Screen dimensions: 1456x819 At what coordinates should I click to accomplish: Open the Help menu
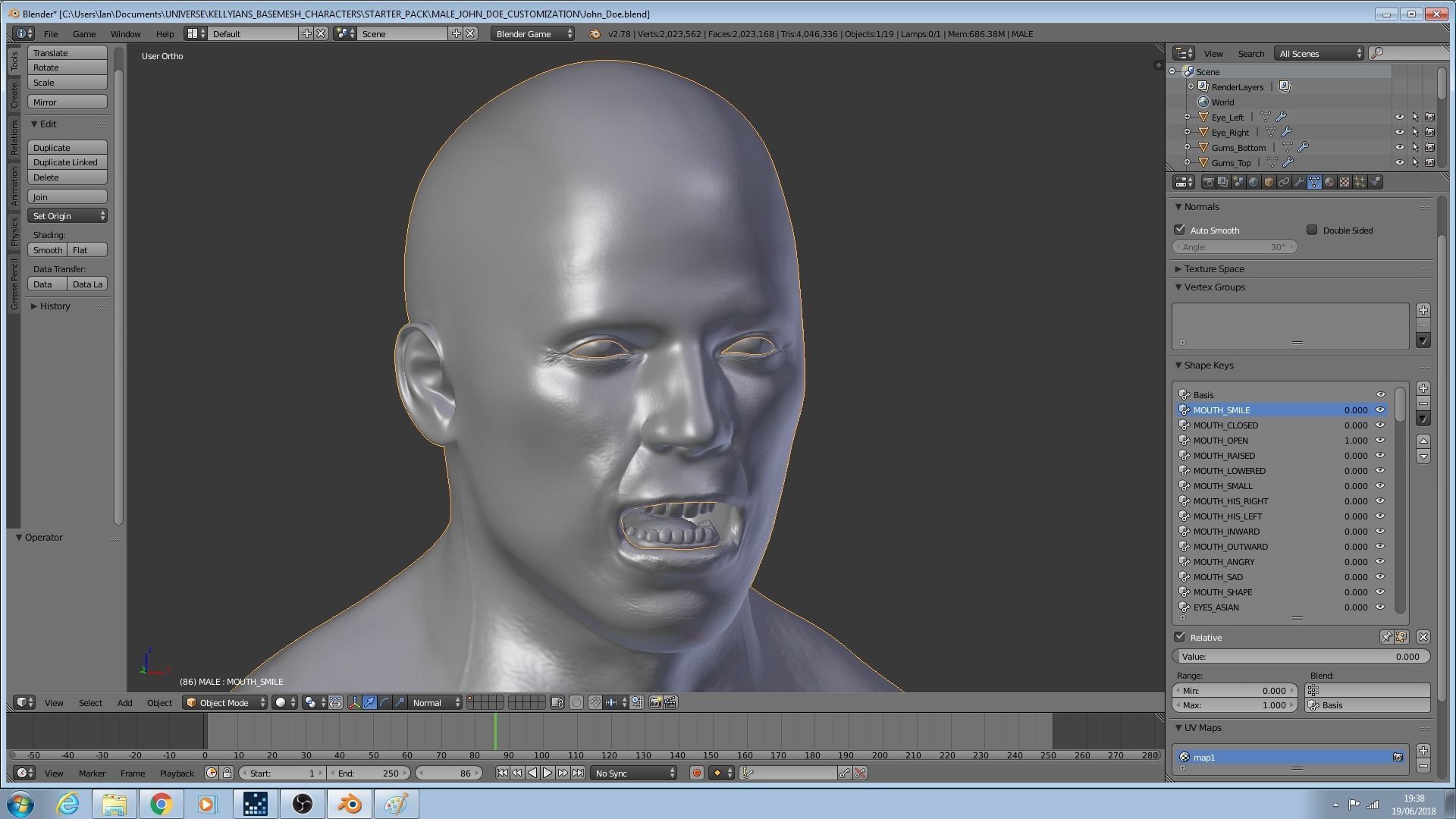165,33
